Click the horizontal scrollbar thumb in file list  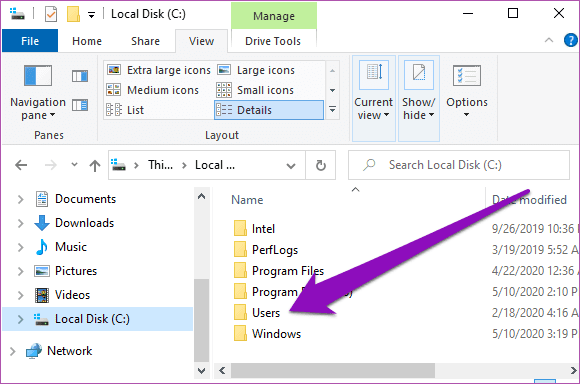(333, 370)
